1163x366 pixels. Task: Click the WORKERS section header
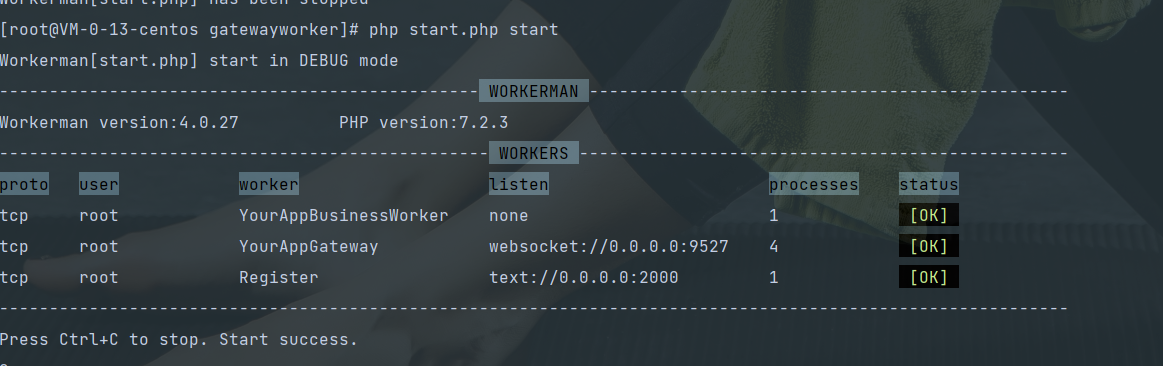coord(534,154)
